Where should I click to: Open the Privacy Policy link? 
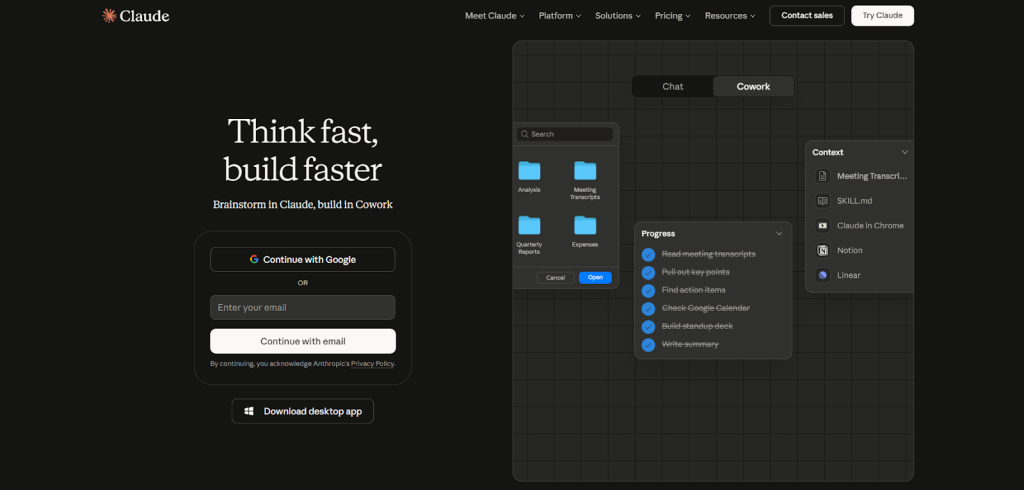coord(372,364)
